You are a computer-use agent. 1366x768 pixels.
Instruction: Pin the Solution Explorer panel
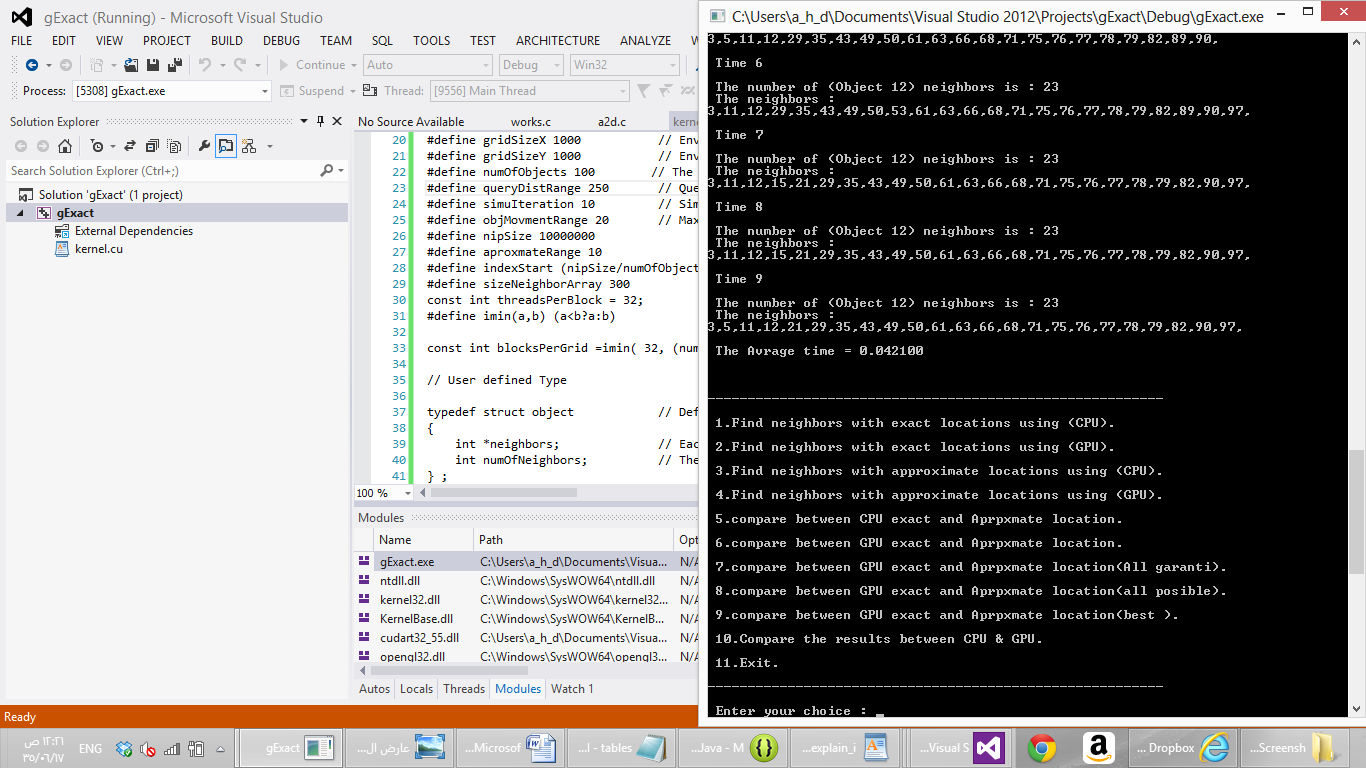320,122
